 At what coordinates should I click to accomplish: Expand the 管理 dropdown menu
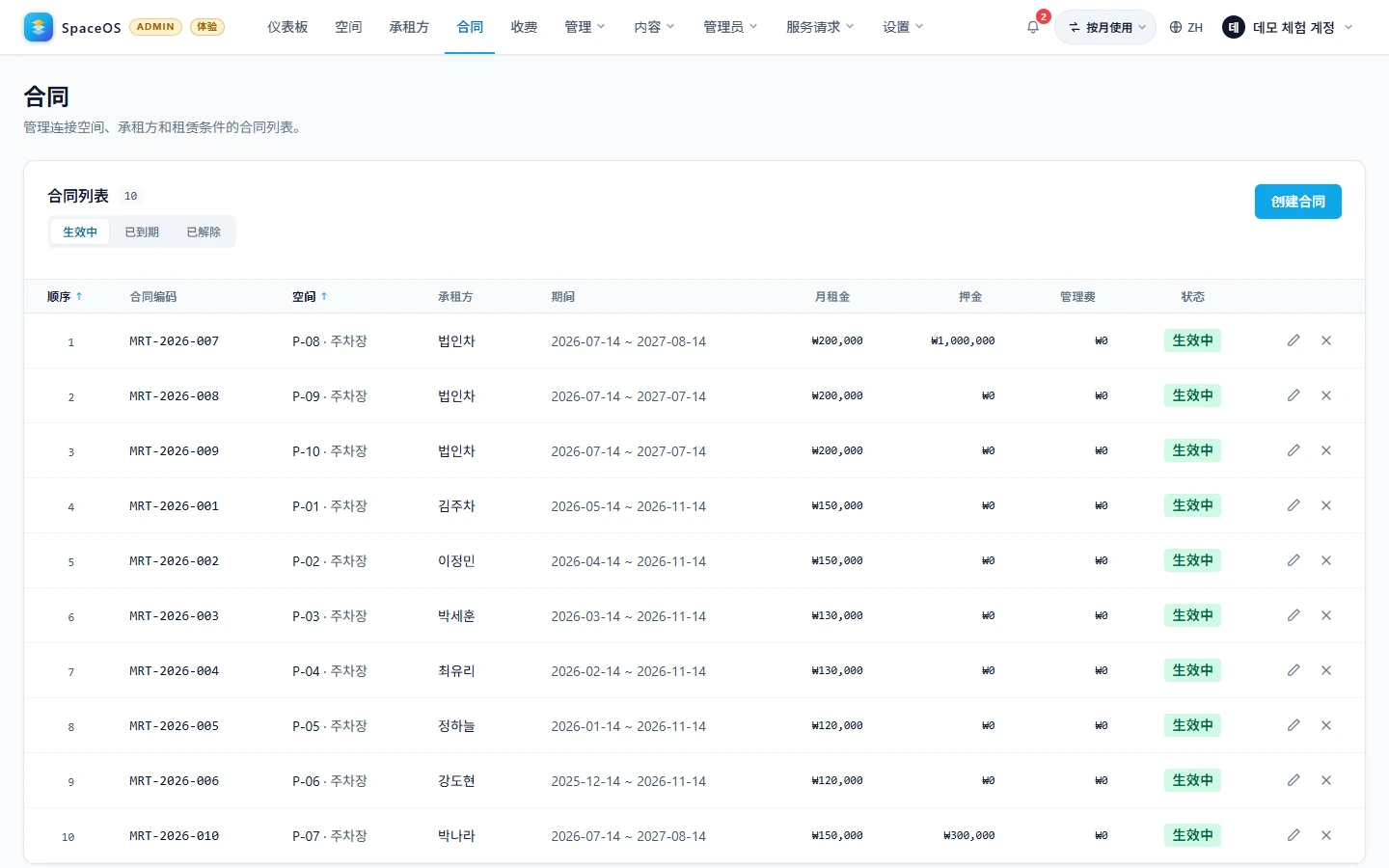585,27
